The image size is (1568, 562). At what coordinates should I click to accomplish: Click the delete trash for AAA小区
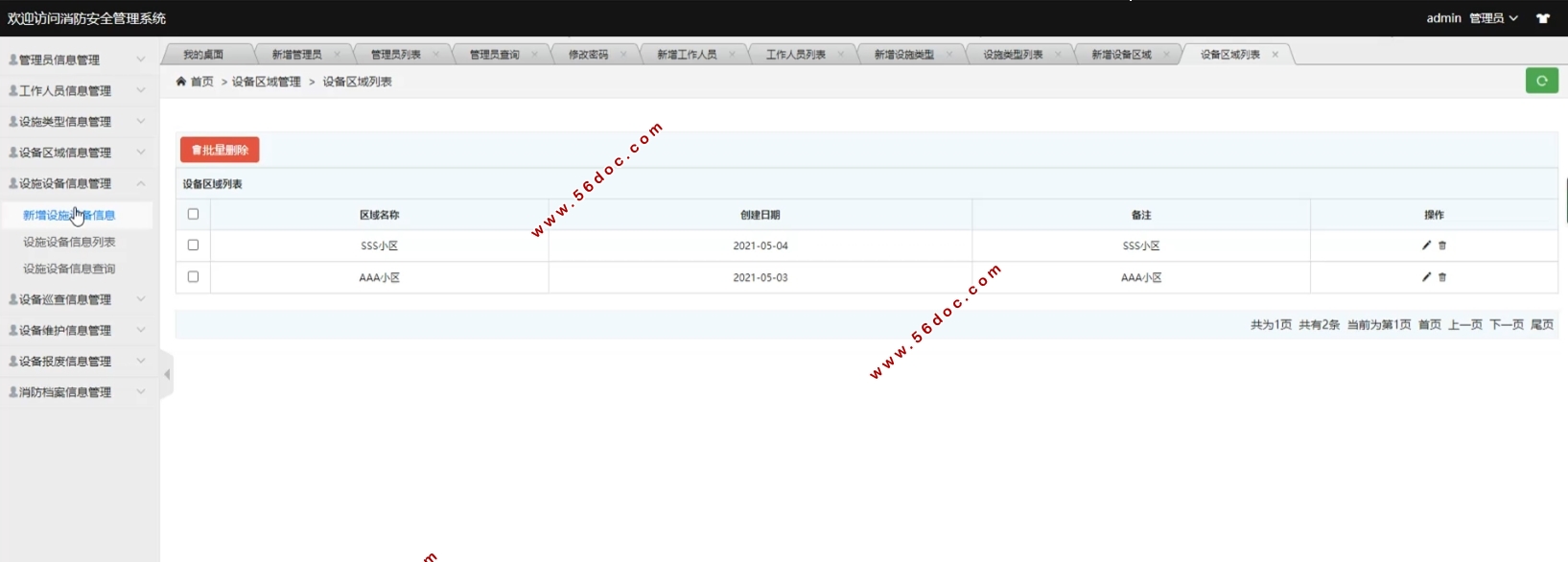1442,277
